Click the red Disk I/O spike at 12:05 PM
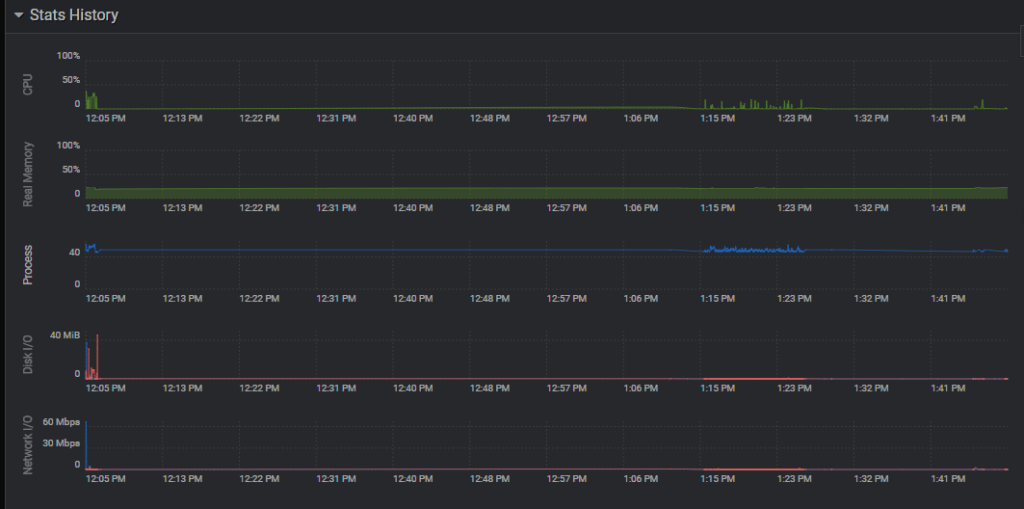Viewport: 1024px width, 509px height. pos(97,356)
